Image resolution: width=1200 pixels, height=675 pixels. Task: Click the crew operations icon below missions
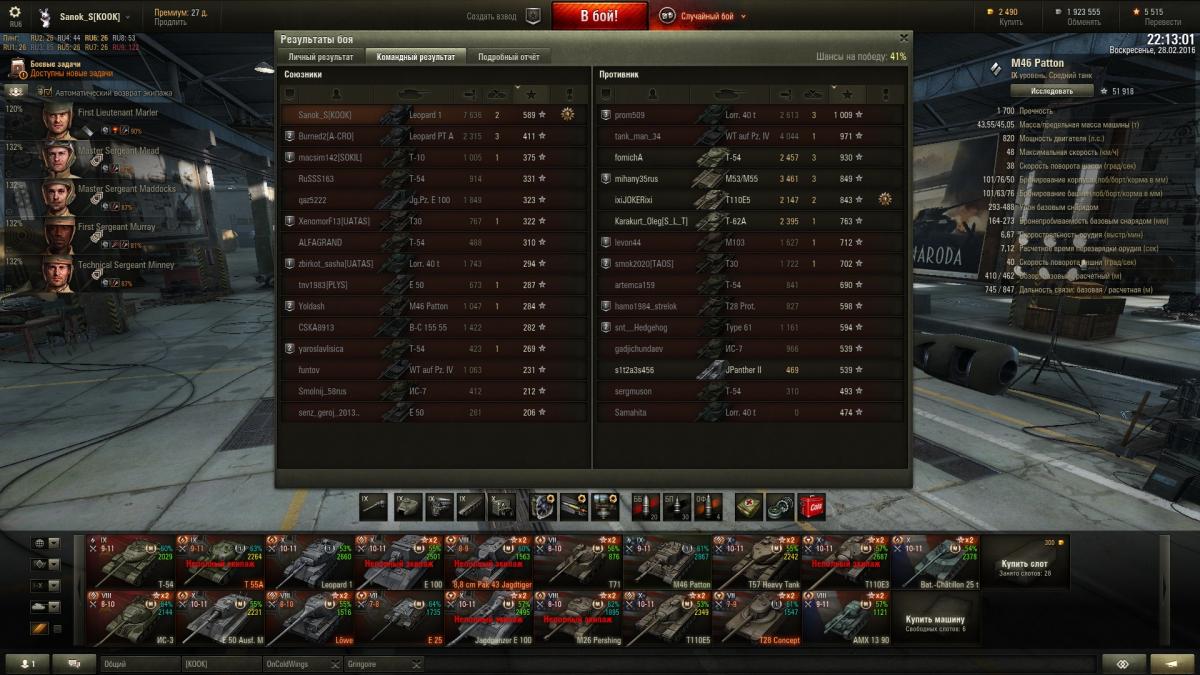(x=16, y=92)
